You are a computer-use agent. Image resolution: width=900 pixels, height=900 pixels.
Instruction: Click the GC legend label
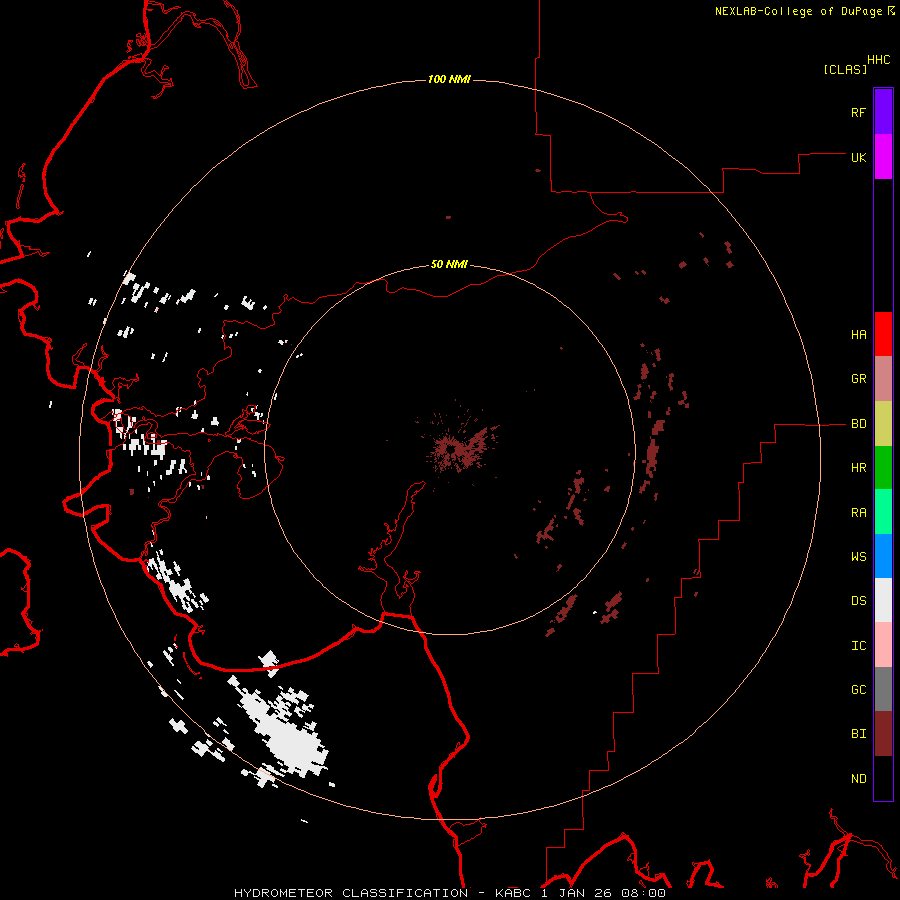(858, 690)
